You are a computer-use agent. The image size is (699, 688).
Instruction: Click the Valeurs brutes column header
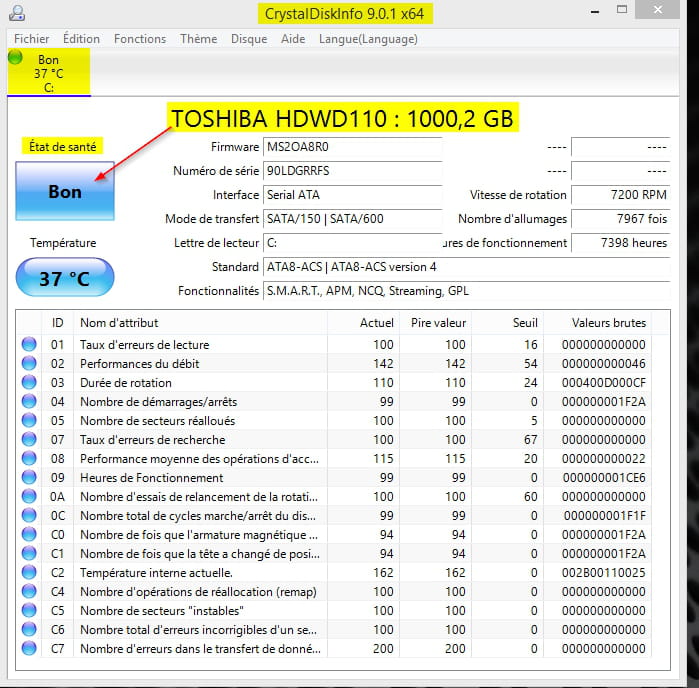coord(597,323)
